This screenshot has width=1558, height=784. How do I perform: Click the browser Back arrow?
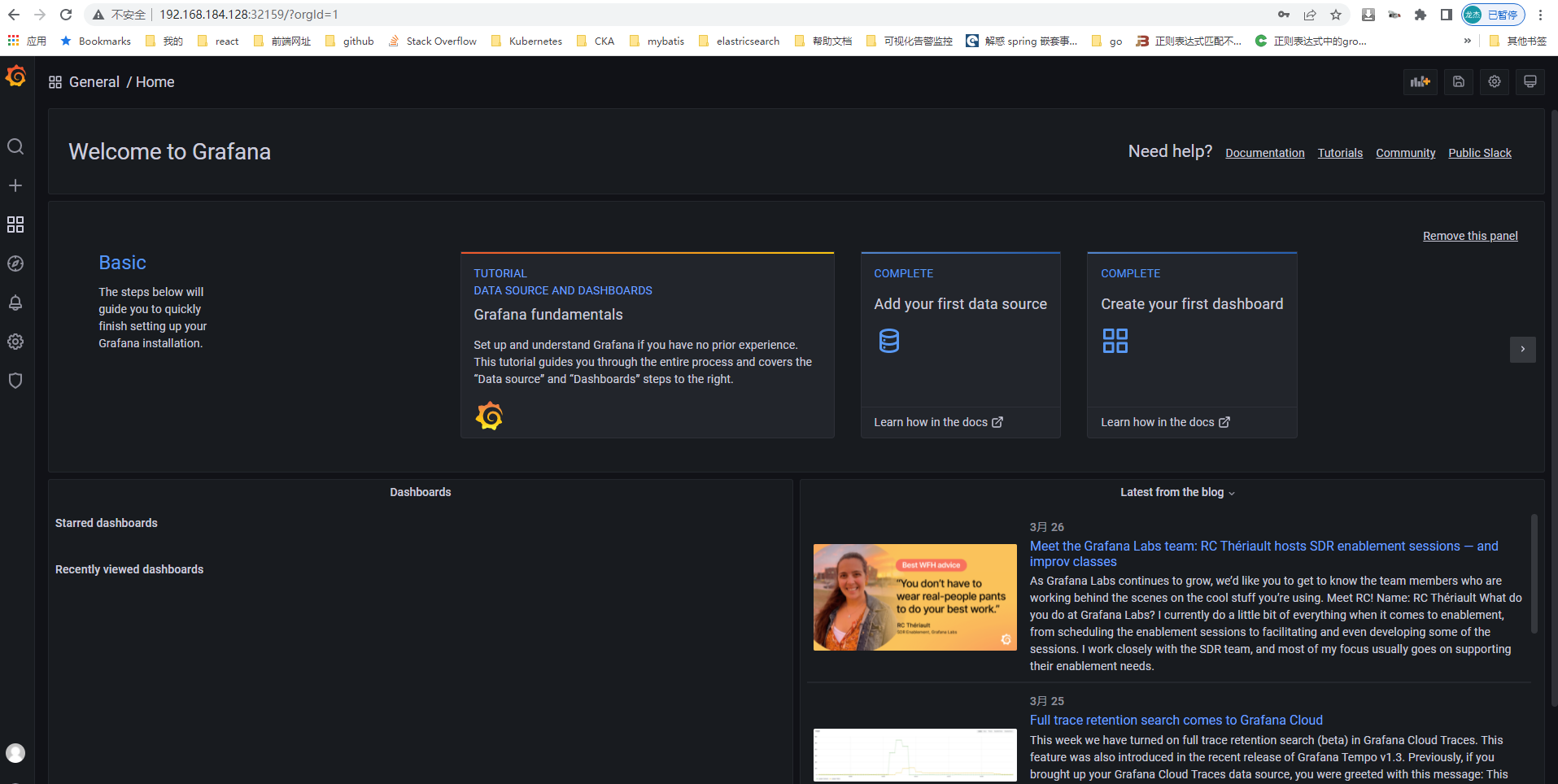[x=14, y=15]
